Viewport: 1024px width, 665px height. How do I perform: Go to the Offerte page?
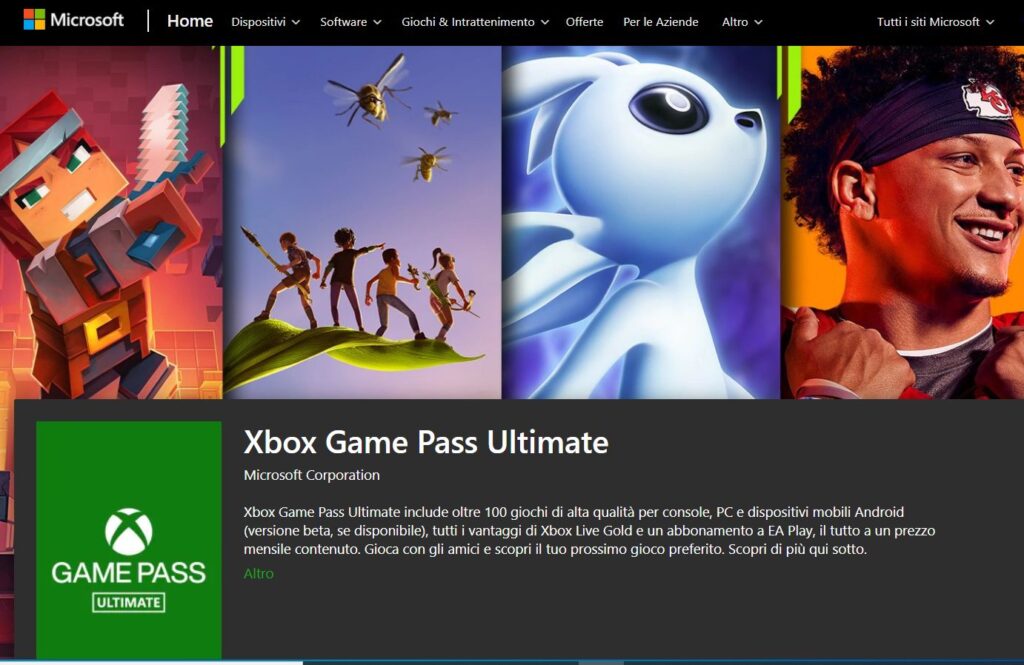click(584, 22)
